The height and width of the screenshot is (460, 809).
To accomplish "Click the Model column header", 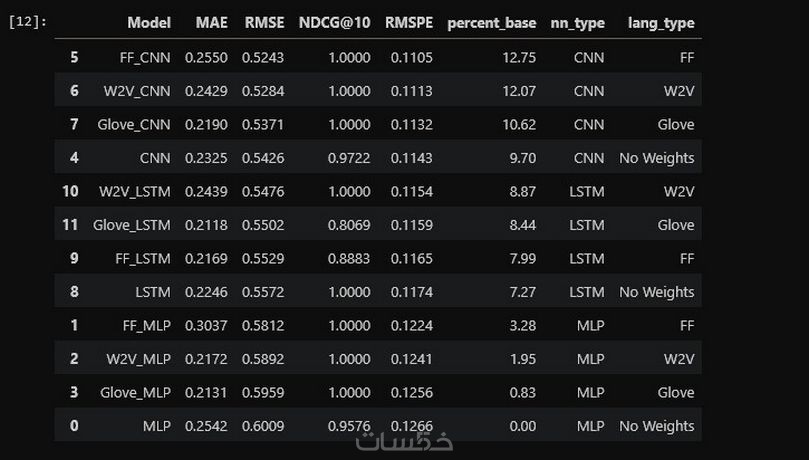I will (x=148, y=23).
